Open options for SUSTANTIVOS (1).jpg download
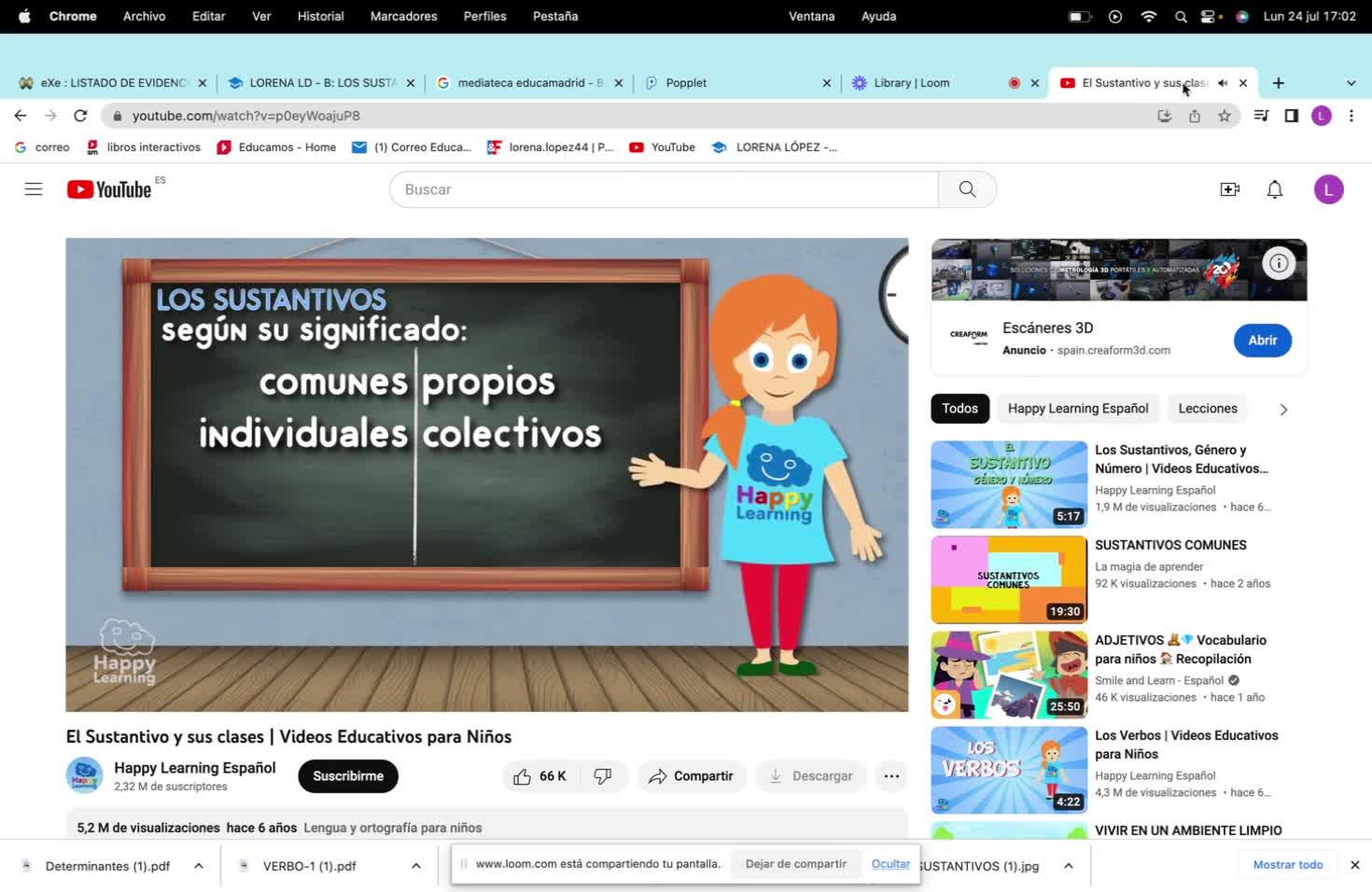1372x892 pixels. click(1069, 866)
